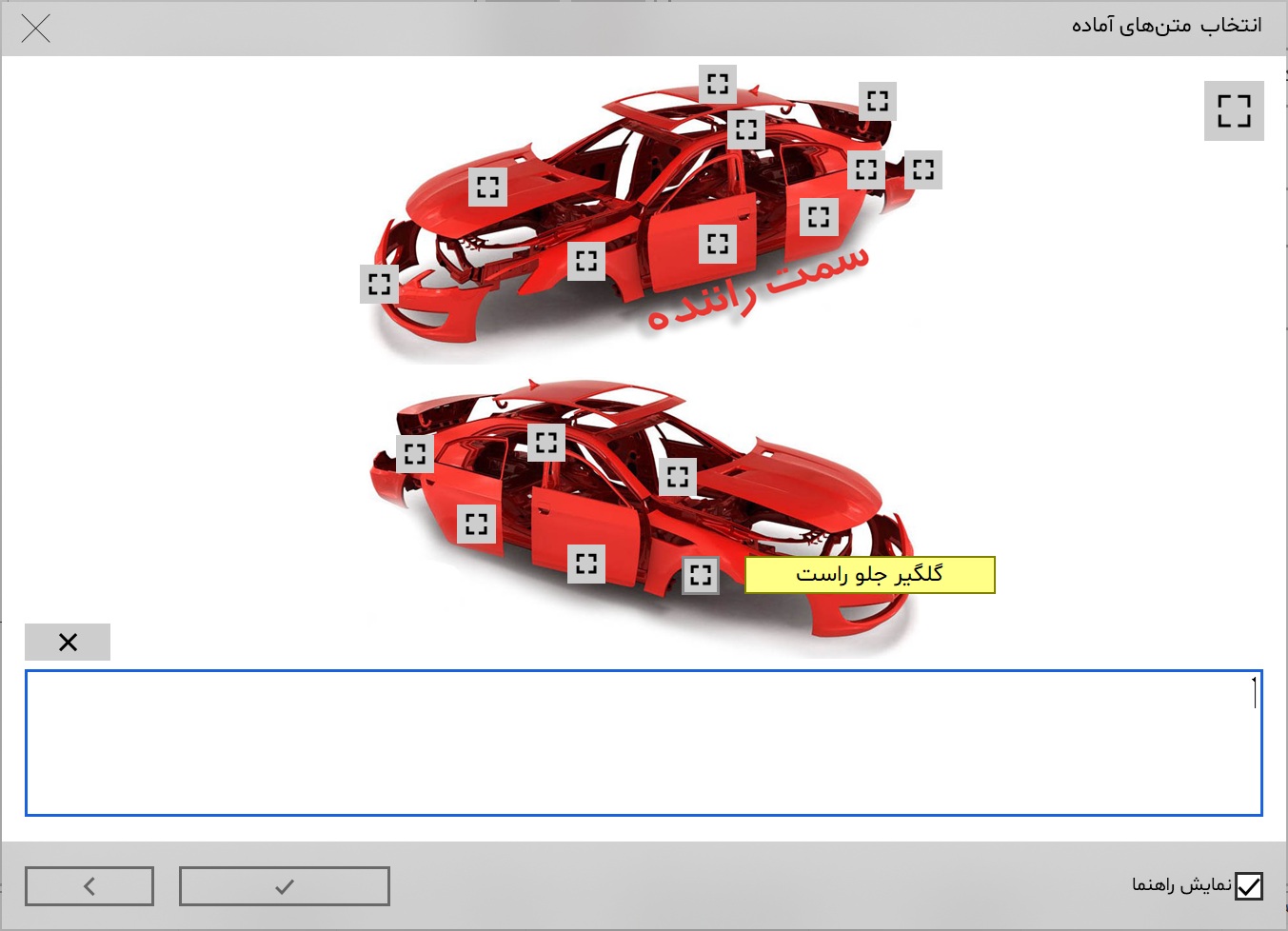Click the roof-edge marker on the lower car
This screenshot has width=1288, height=931.
coord(546,442)
